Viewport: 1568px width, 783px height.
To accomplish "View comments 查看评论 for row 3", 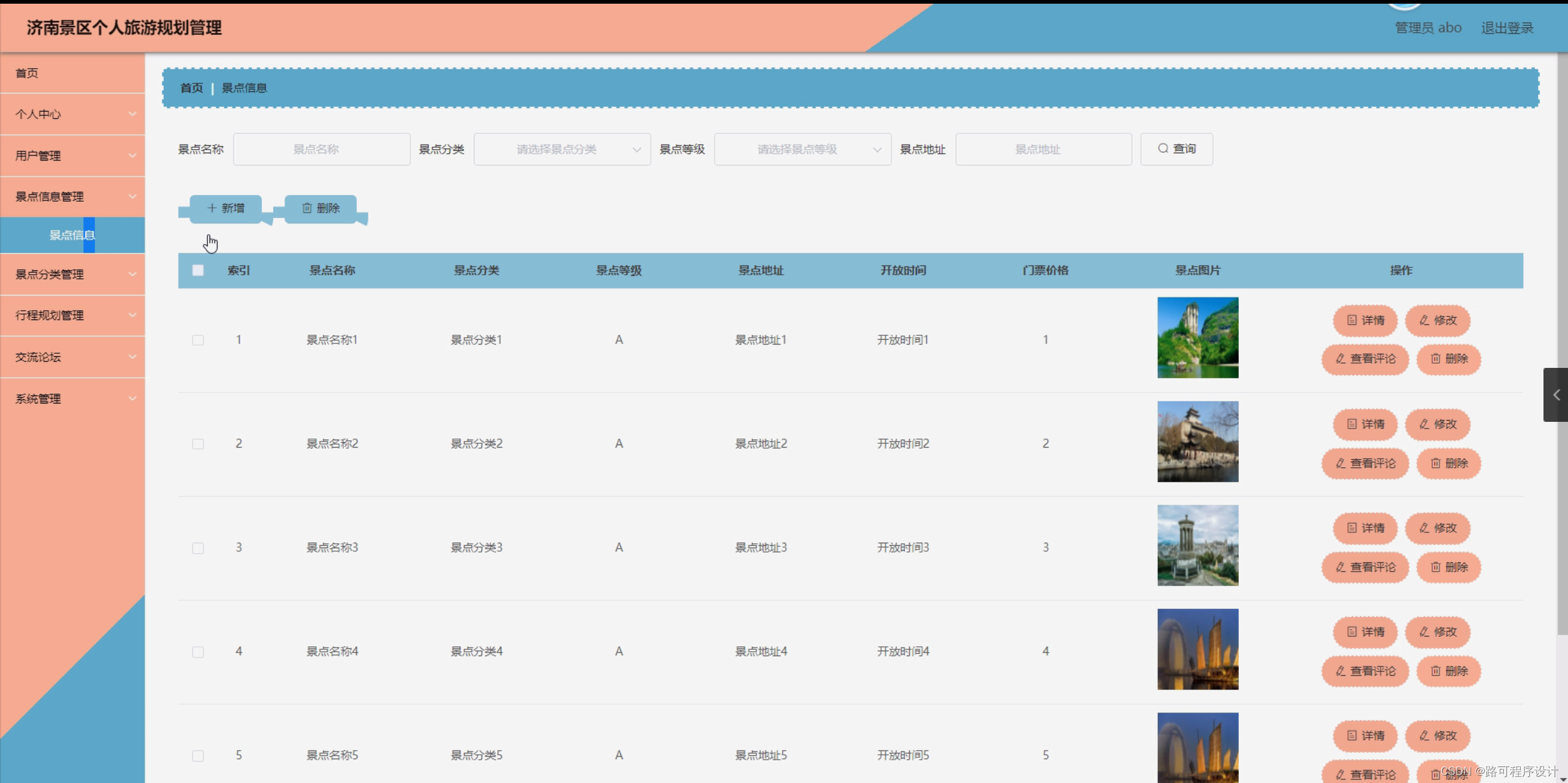I will coord(1364,567).
